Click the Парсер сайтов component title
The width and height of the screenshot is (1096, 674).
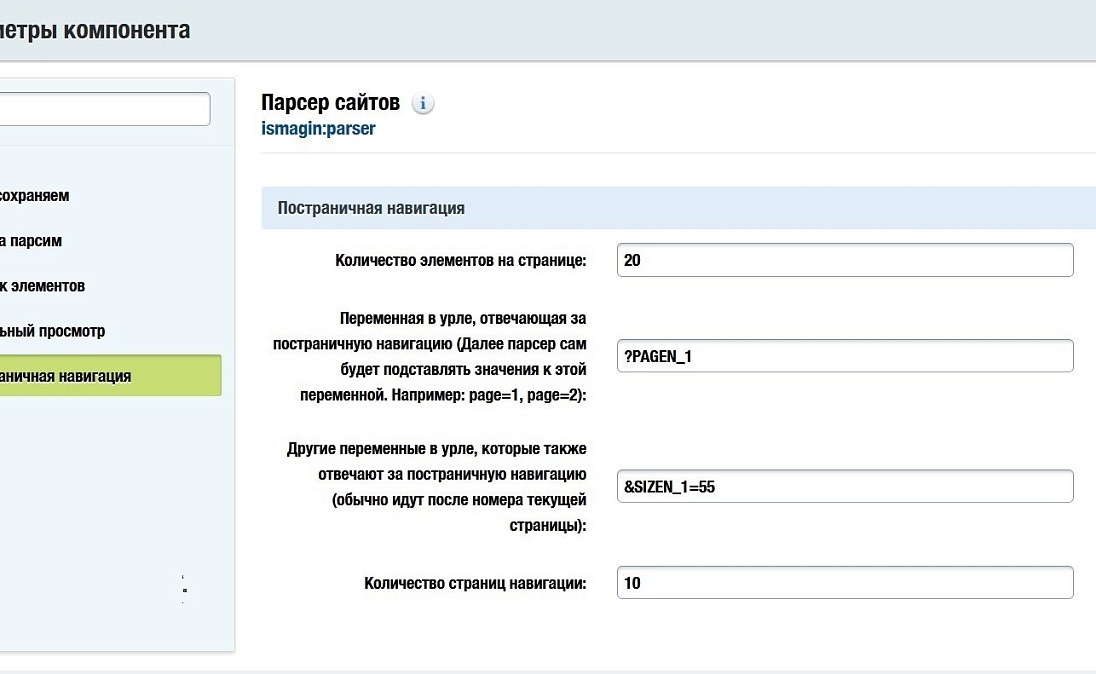330,103
